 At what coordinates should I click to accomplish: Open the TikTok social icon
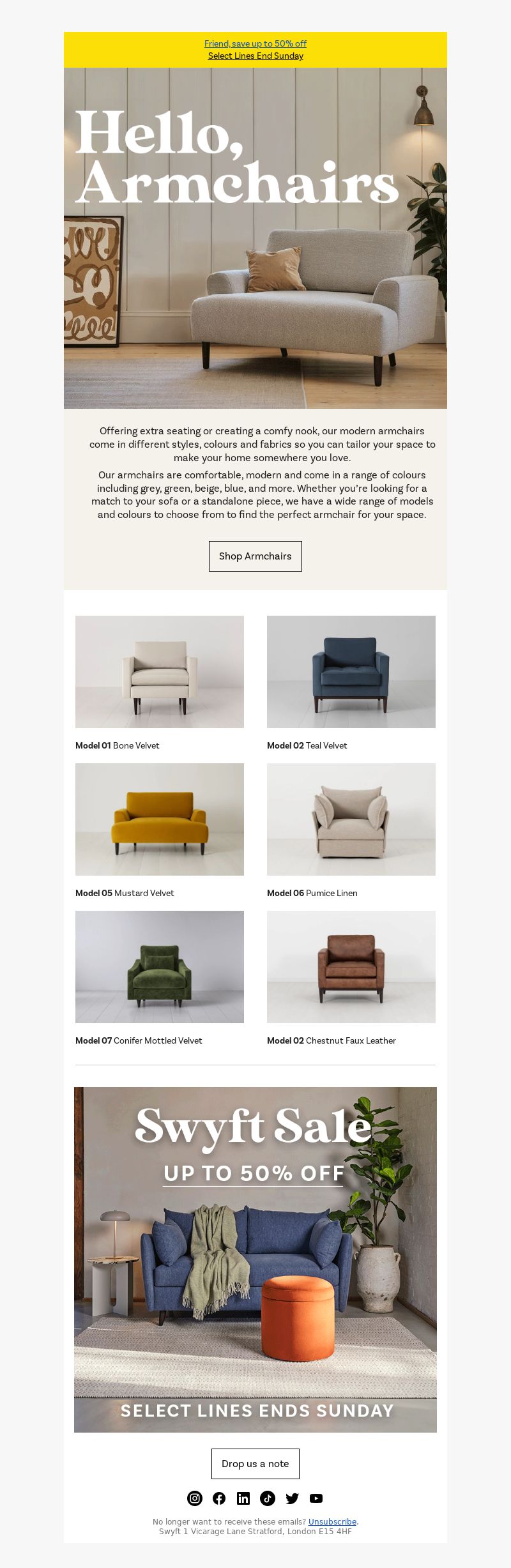(268, 1498)
